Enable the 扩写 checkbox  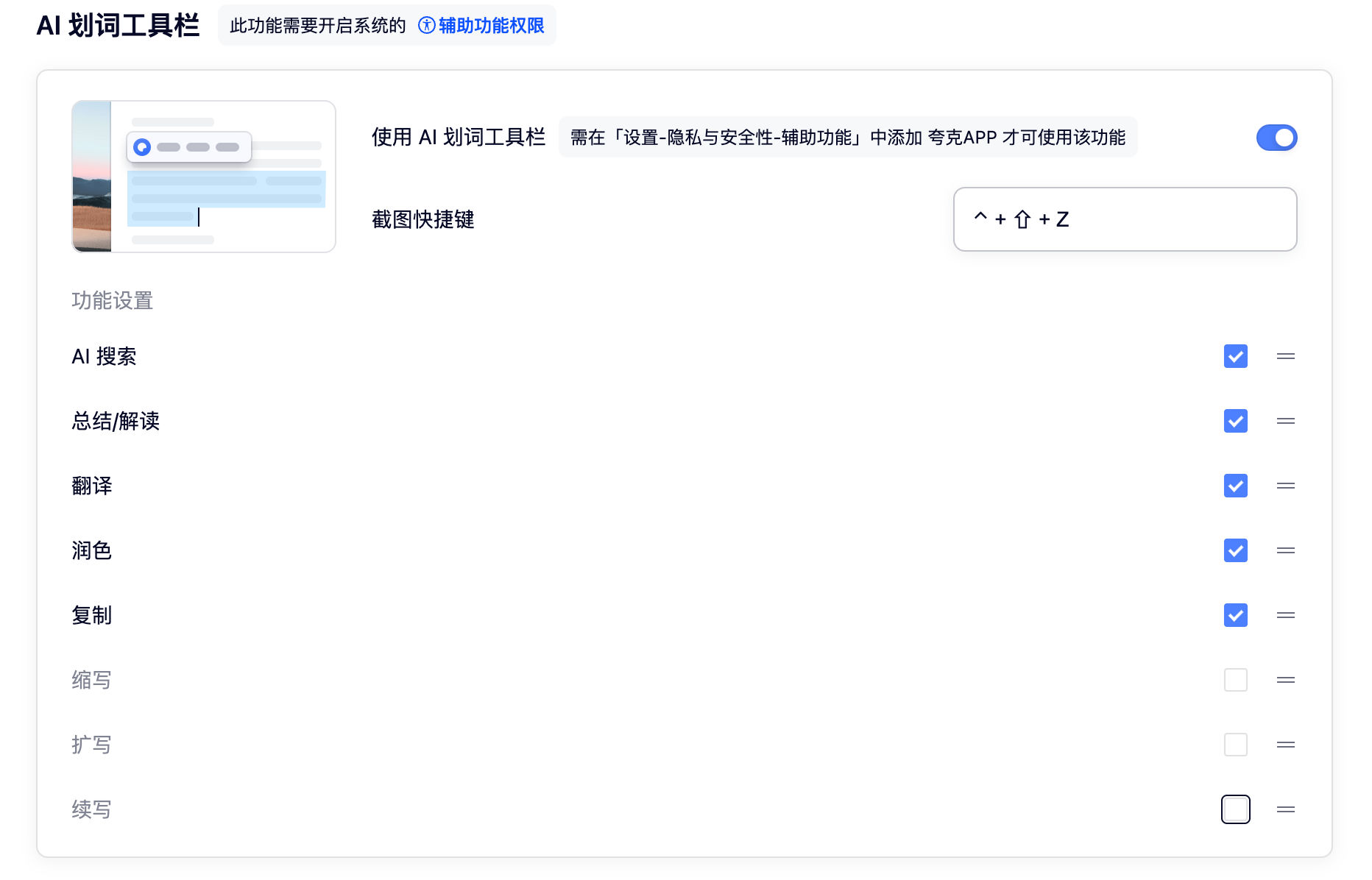click(x=1236, y=745)
